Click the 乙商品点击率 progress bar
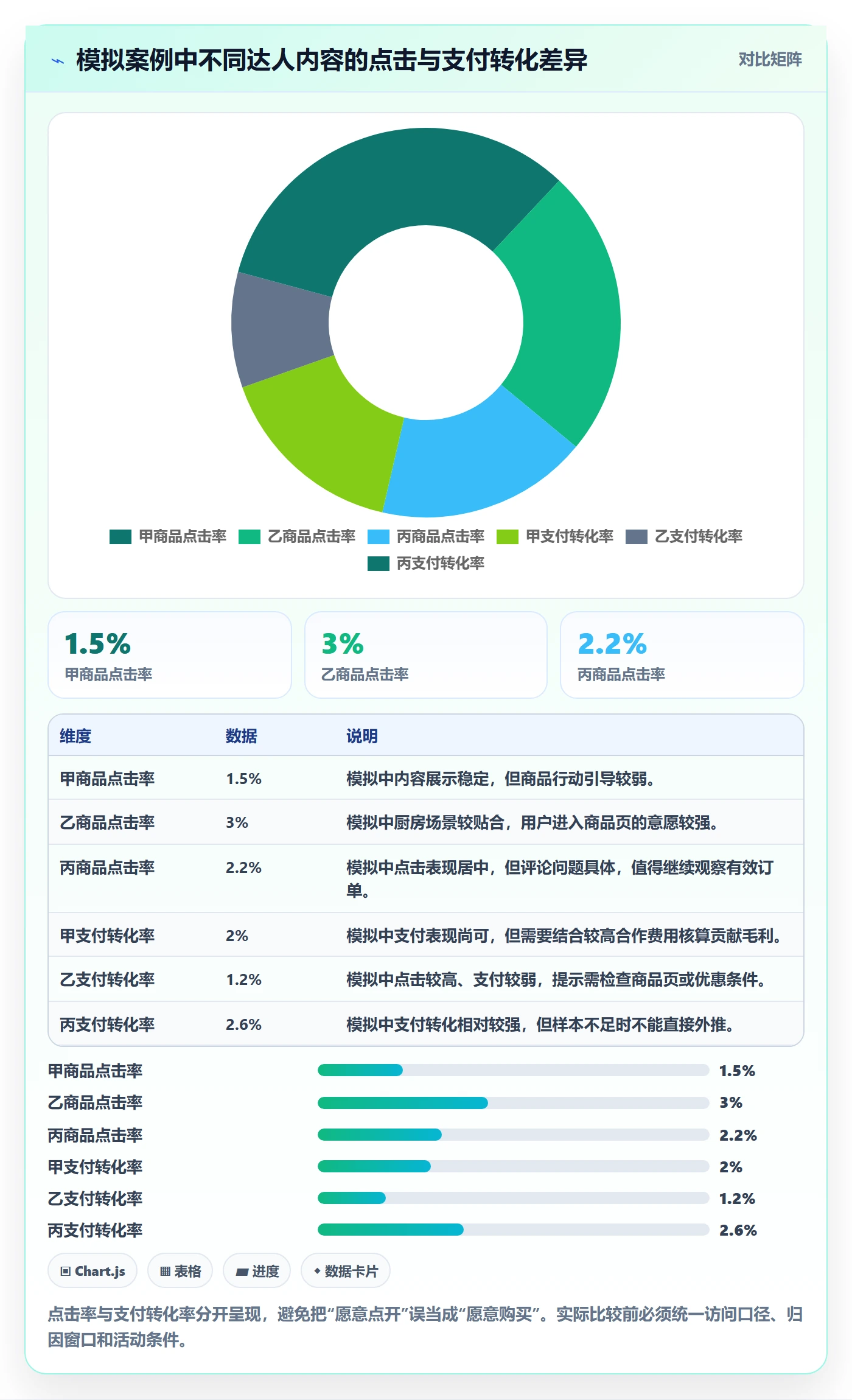 (x=513, y=1103)
